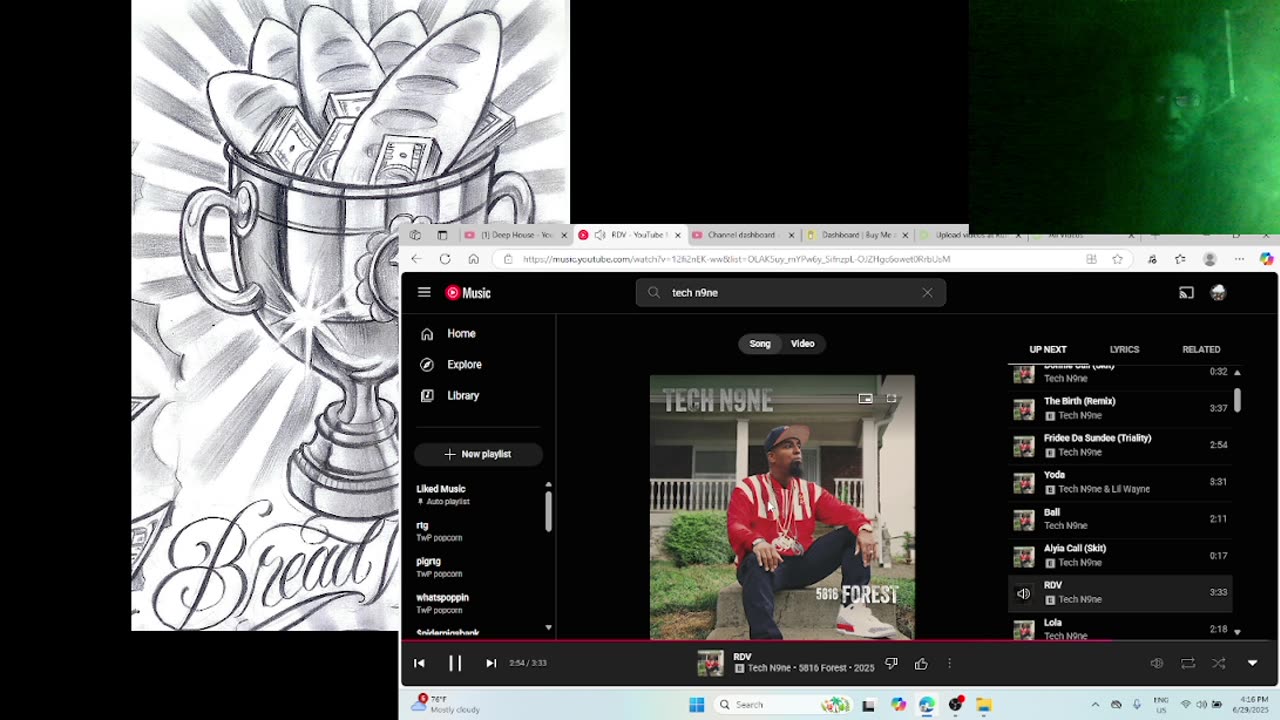Click the RDV now-playing speaker icon in queue
This screenshot has width=1280, height=720.
pos(1023,593)
